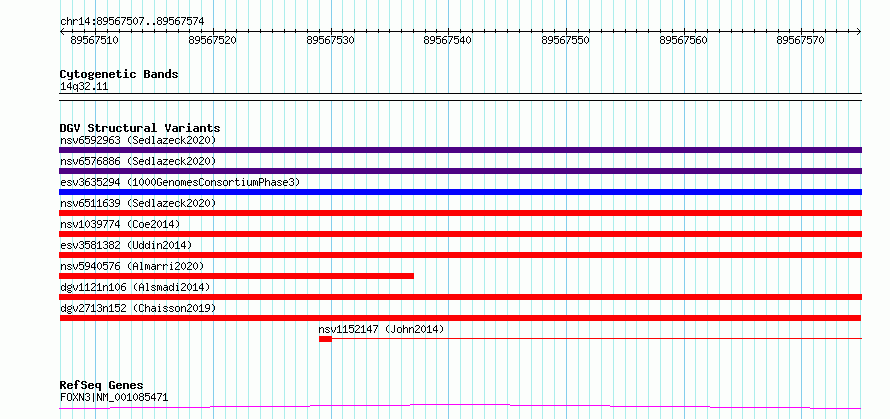Click the FOXN3|NM_001085471 gene label
Screen dimensions: 890x419
[x=114, y=397]
